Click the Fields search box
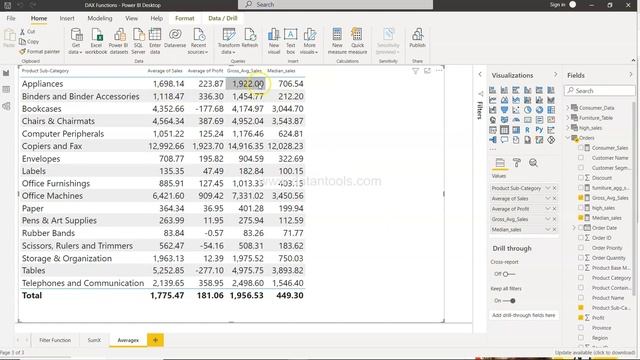The image size is (640, 360). click(x=600, y=91)
